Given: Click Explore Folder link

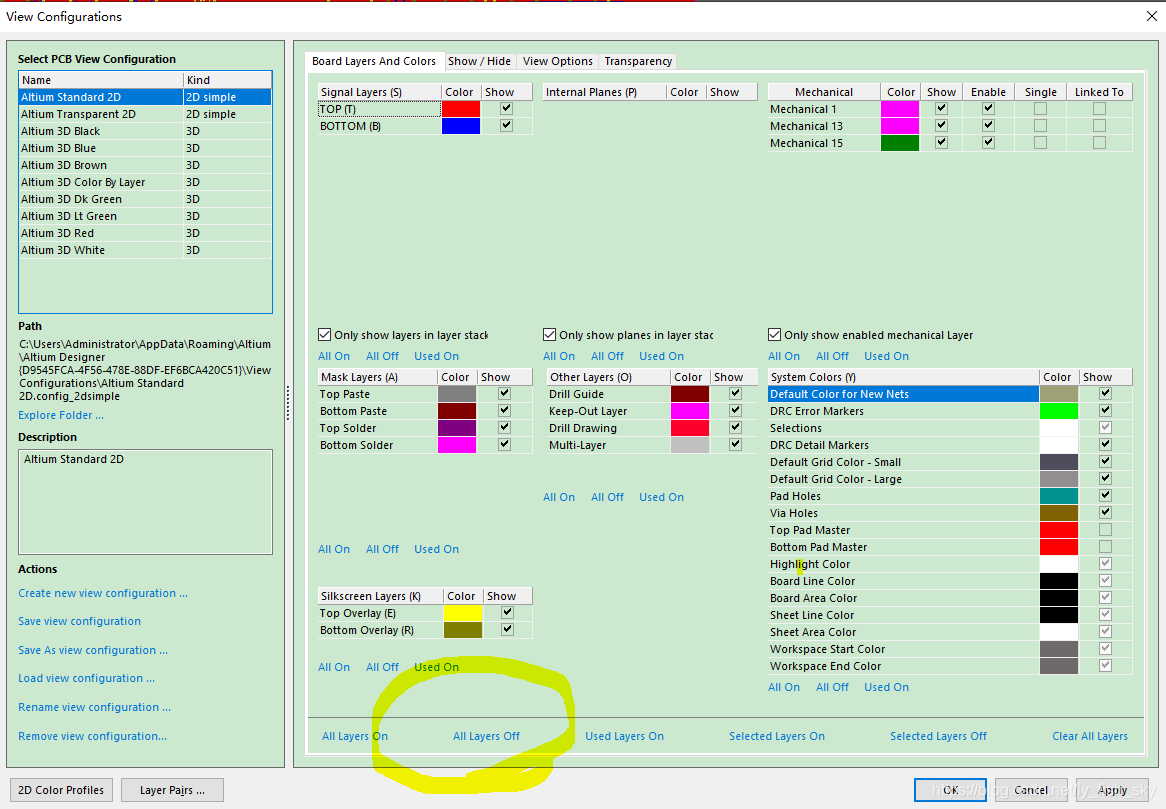Looking at the screenshot, I should coord(61,416).
